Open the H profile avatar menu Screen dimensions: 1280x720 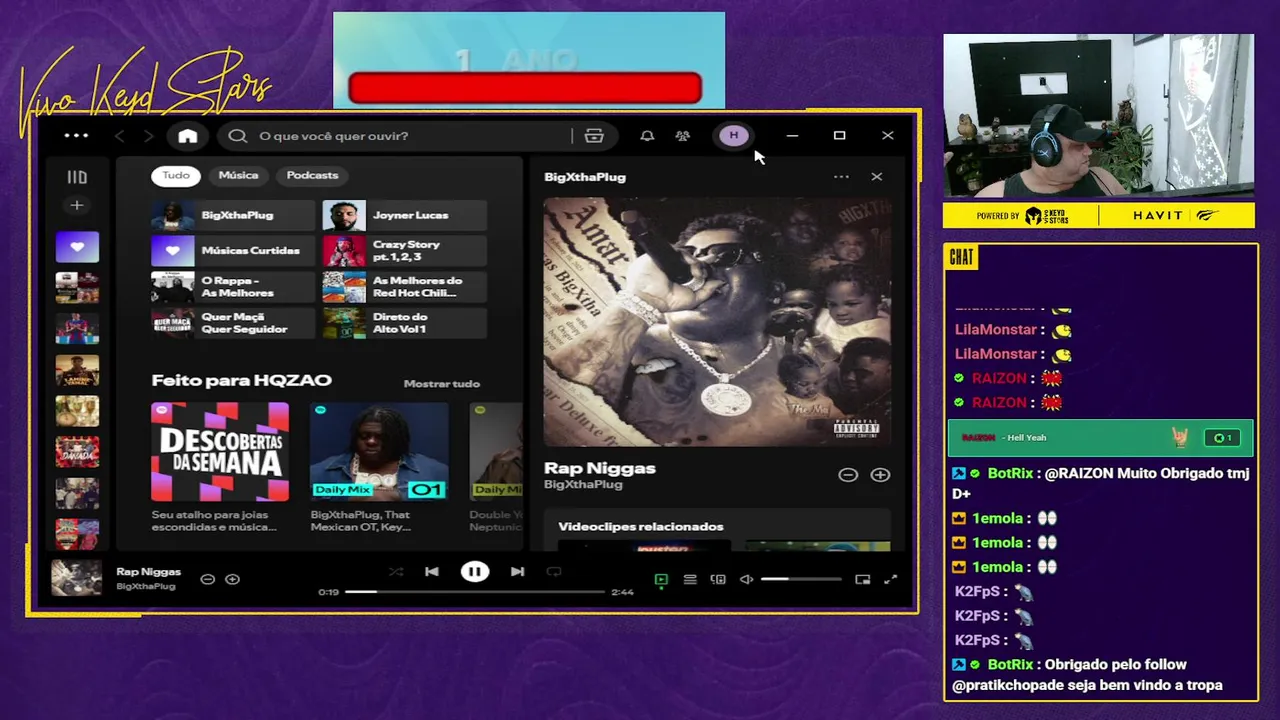pyautogui.click(x=733, y=136)
